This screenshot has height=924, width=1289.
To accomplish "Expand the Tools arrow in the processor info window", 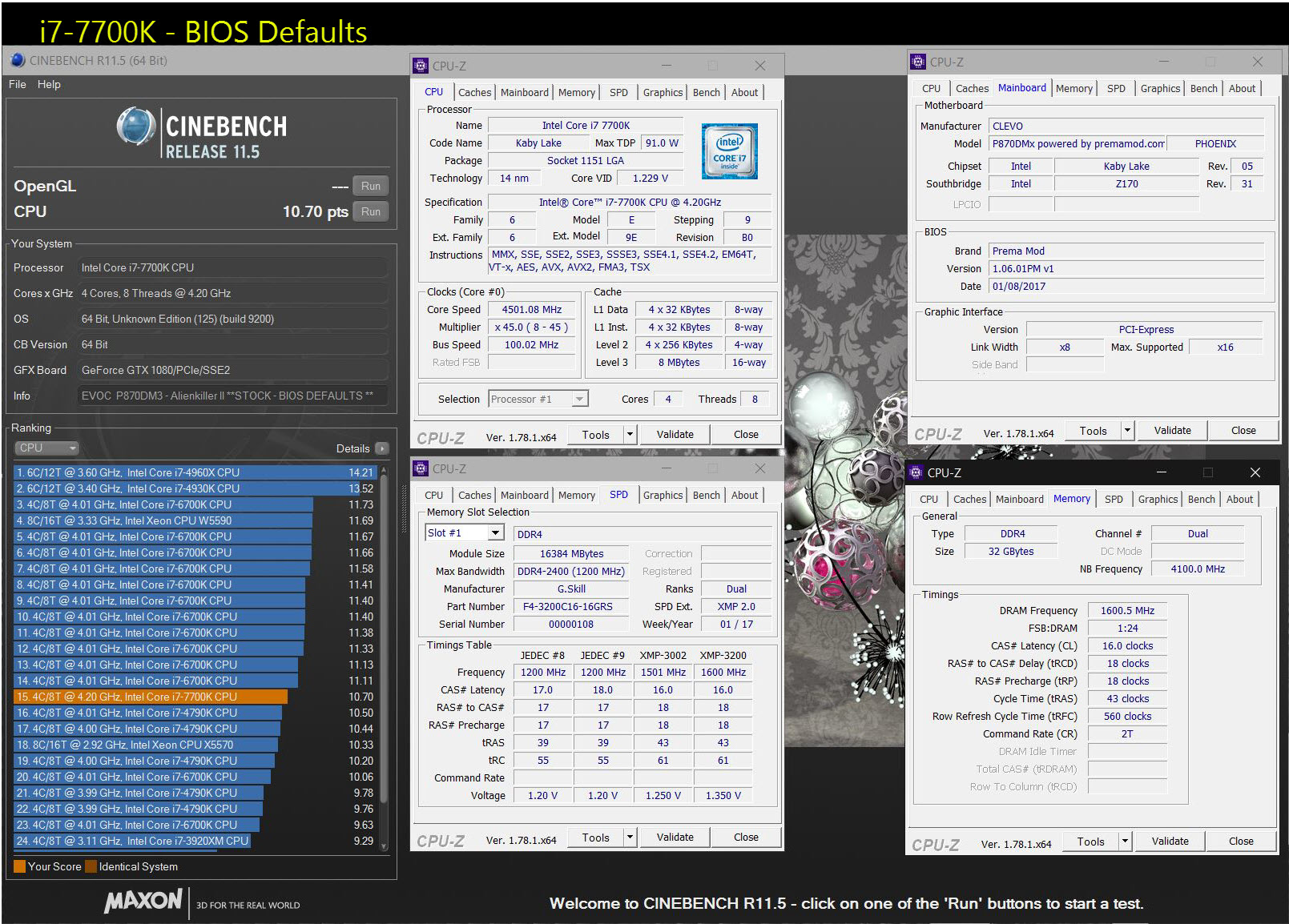I will click(630, 435).
